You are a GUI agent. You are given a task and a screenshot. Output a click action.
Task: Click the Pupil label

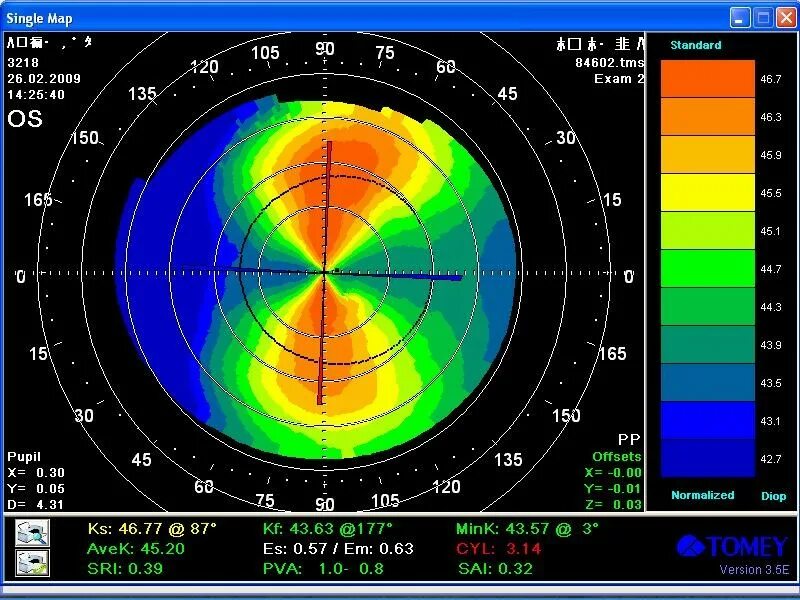(24, 457)
